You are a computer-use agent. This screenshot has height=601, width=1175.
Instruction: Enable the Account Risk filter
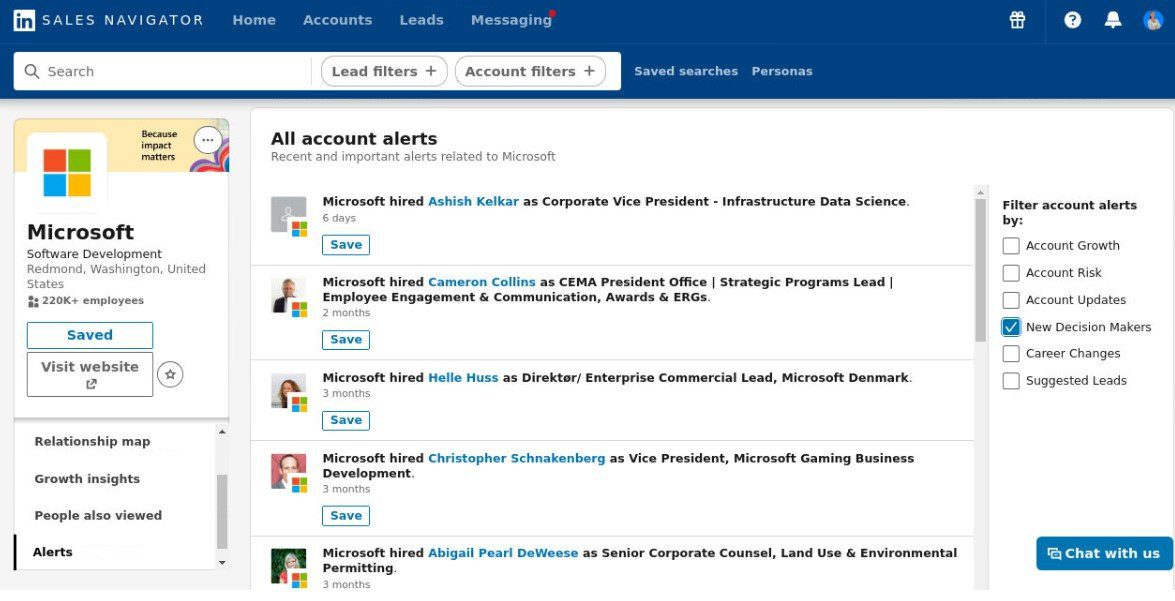(1011, 273)
